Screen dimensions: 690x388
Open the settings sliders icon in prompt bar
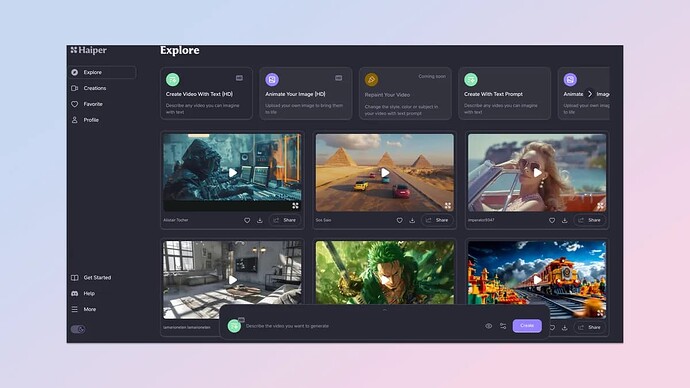point(503,326)
